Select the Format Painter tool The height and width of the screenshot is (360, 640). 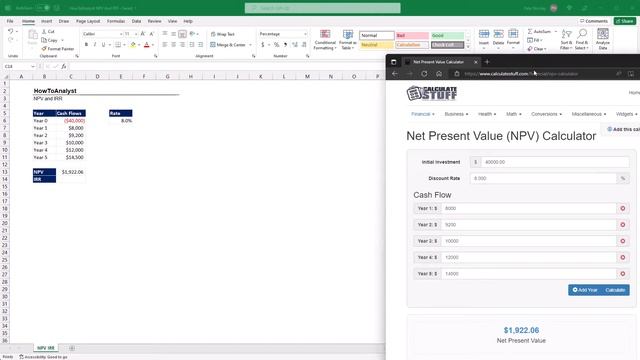click(58, 49)
